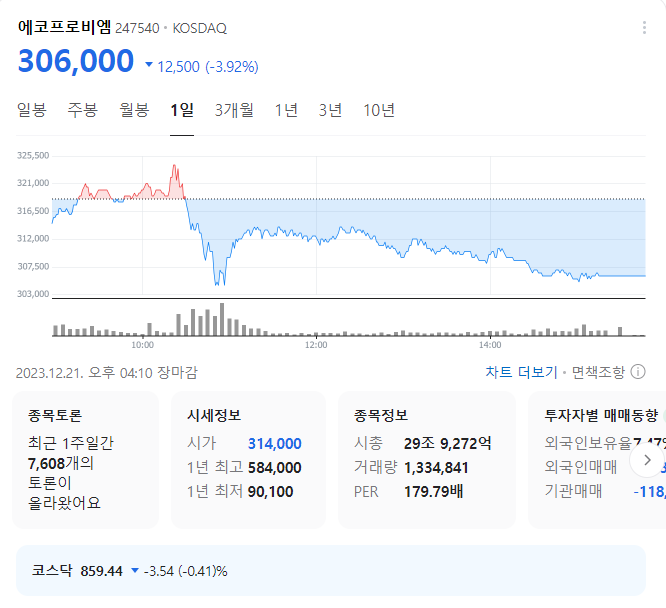The image size is (666, 608).
Task: Click the down triangle beside 코스닥 859.44
Action: tap(135, 570)
